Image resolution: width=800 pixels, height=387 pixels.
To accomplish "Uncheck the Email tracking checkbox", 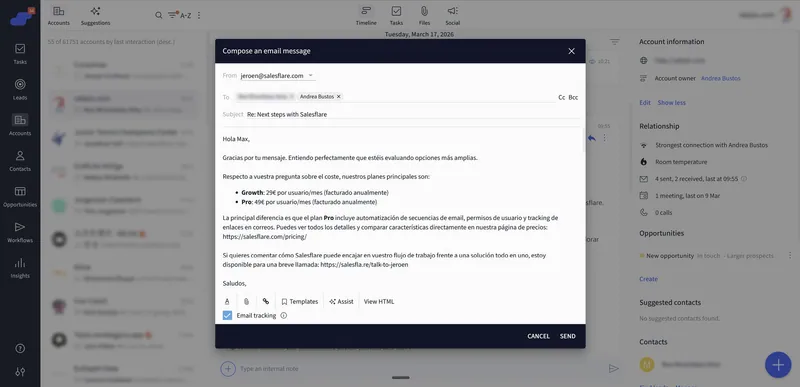I will tap(228, 316).
